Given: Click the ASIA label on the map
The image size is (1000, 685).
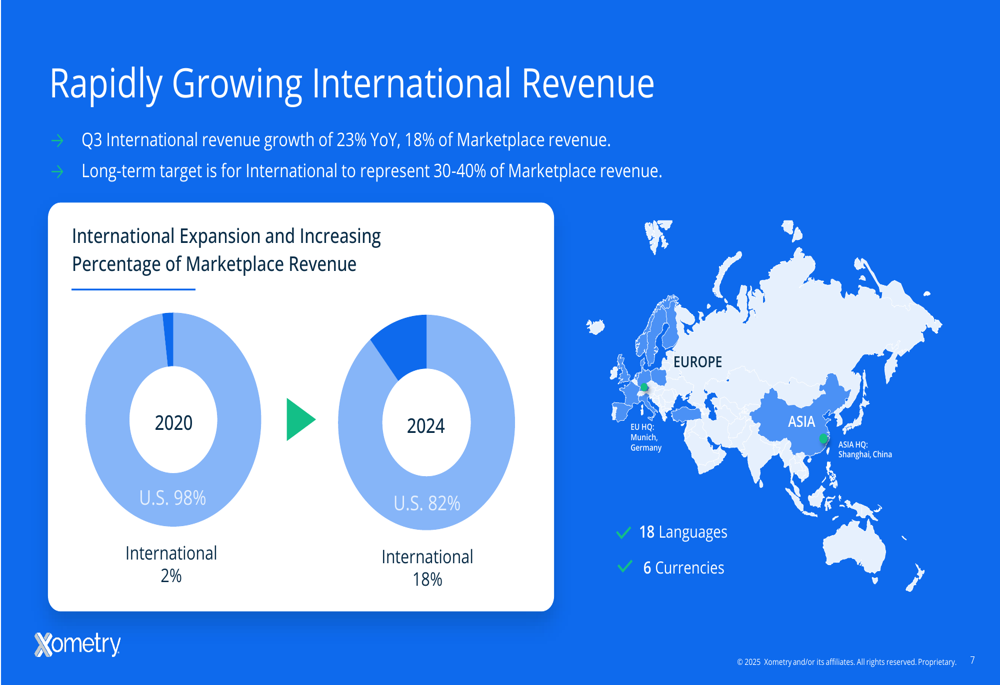Looking at the screenshot, I should pyautogui.click(x=801, y=422).
